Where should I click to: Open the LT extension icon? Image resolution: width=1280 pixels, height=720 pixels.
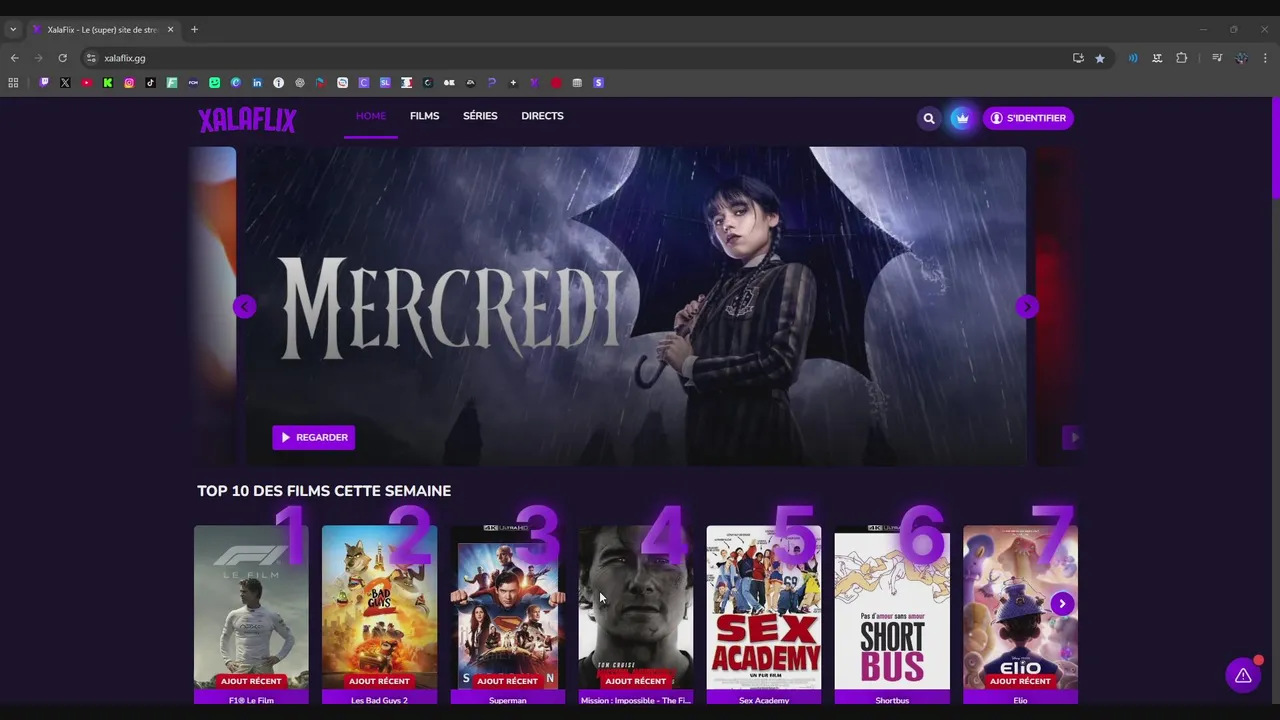pyautogui.click(x=1157, y=58)
